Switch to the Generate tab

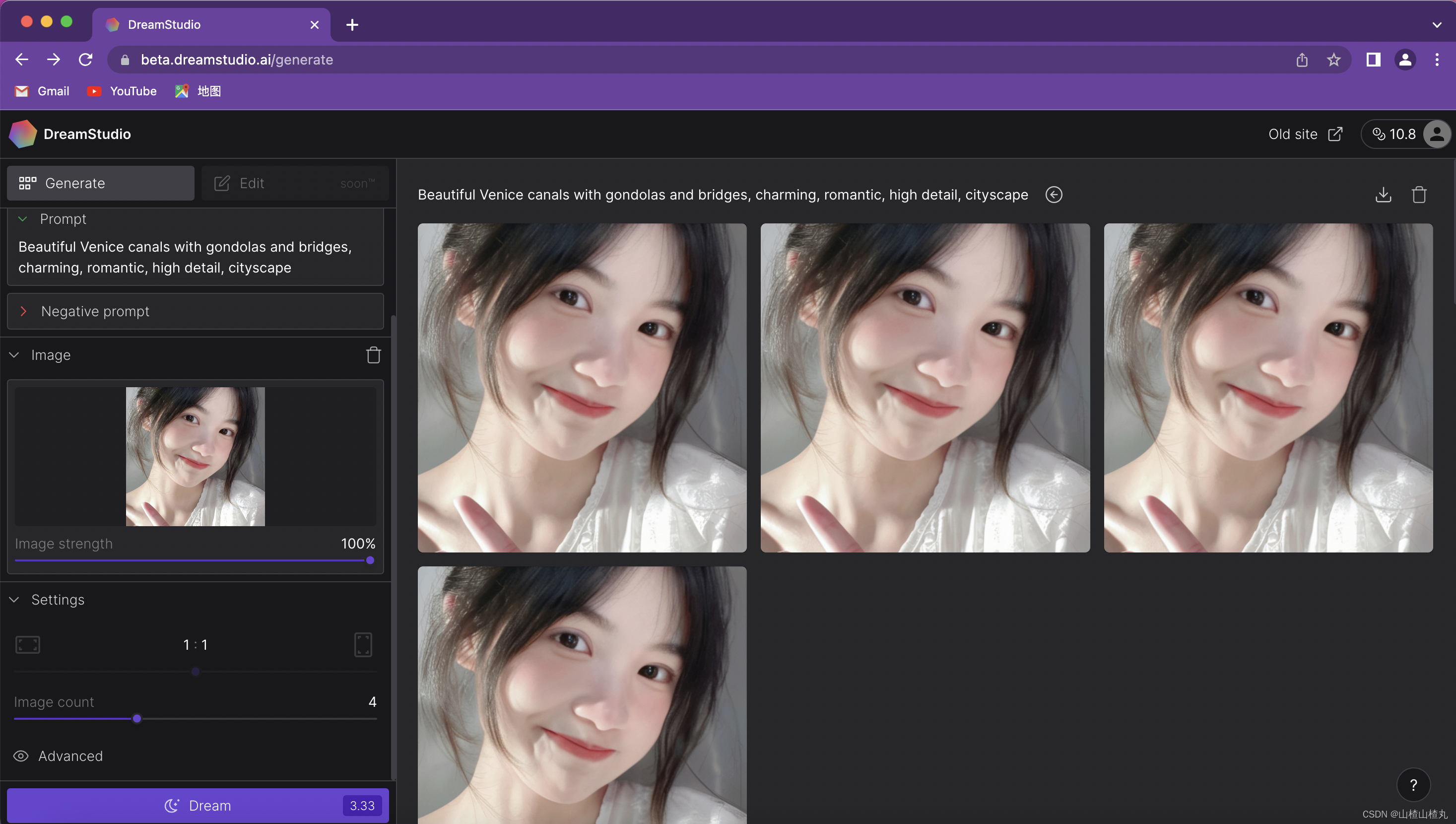(100, 183)
